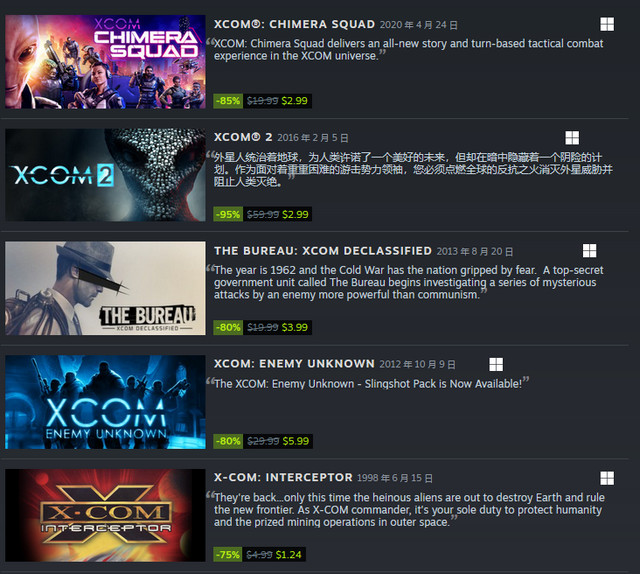Click Windows icon beside XCOM Chimera Squad
640x574 pixels.
[x=607, y=24]
